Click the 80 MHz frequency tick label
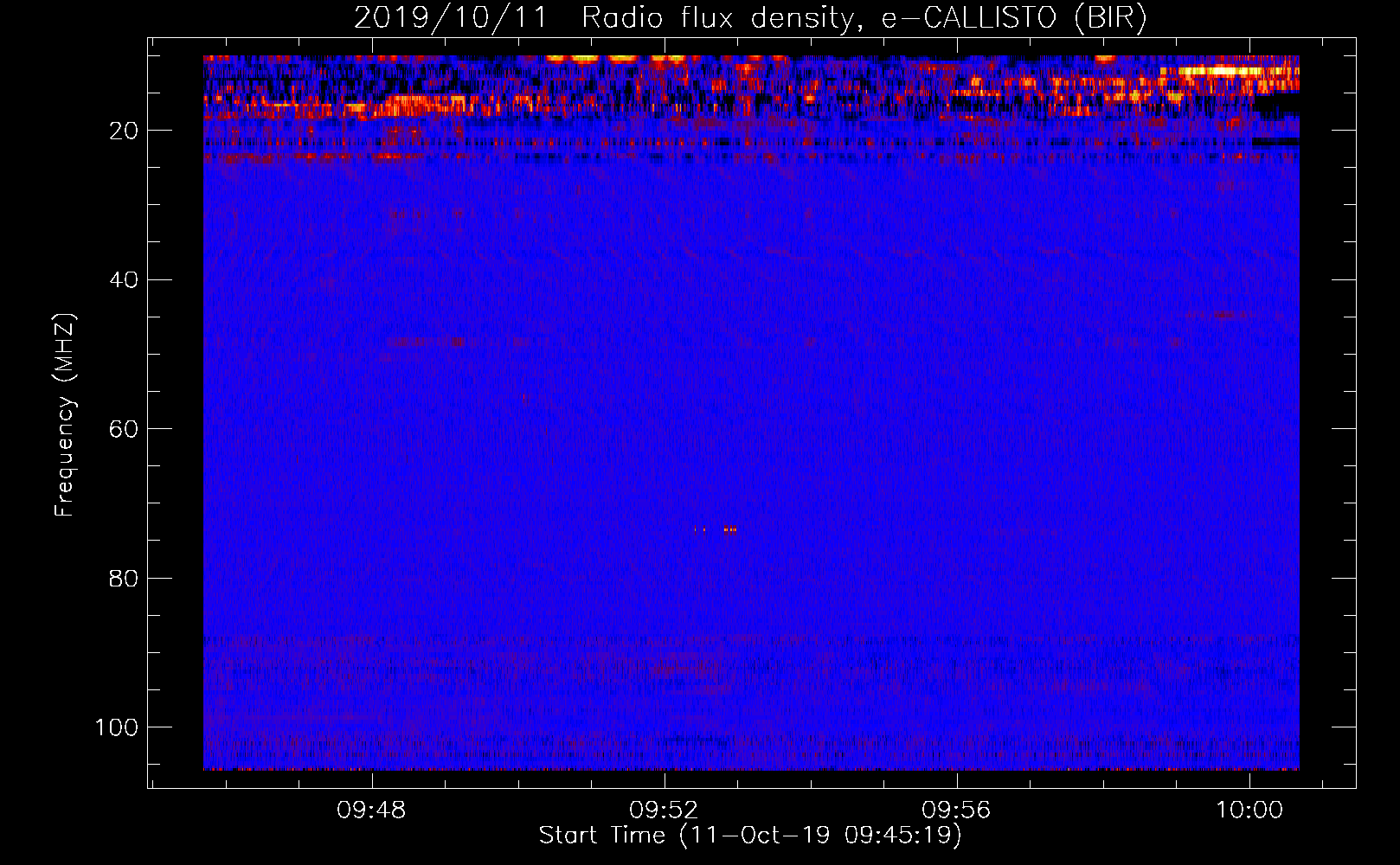The width and height of the screenshot is (1400, 865). point(124,579)
